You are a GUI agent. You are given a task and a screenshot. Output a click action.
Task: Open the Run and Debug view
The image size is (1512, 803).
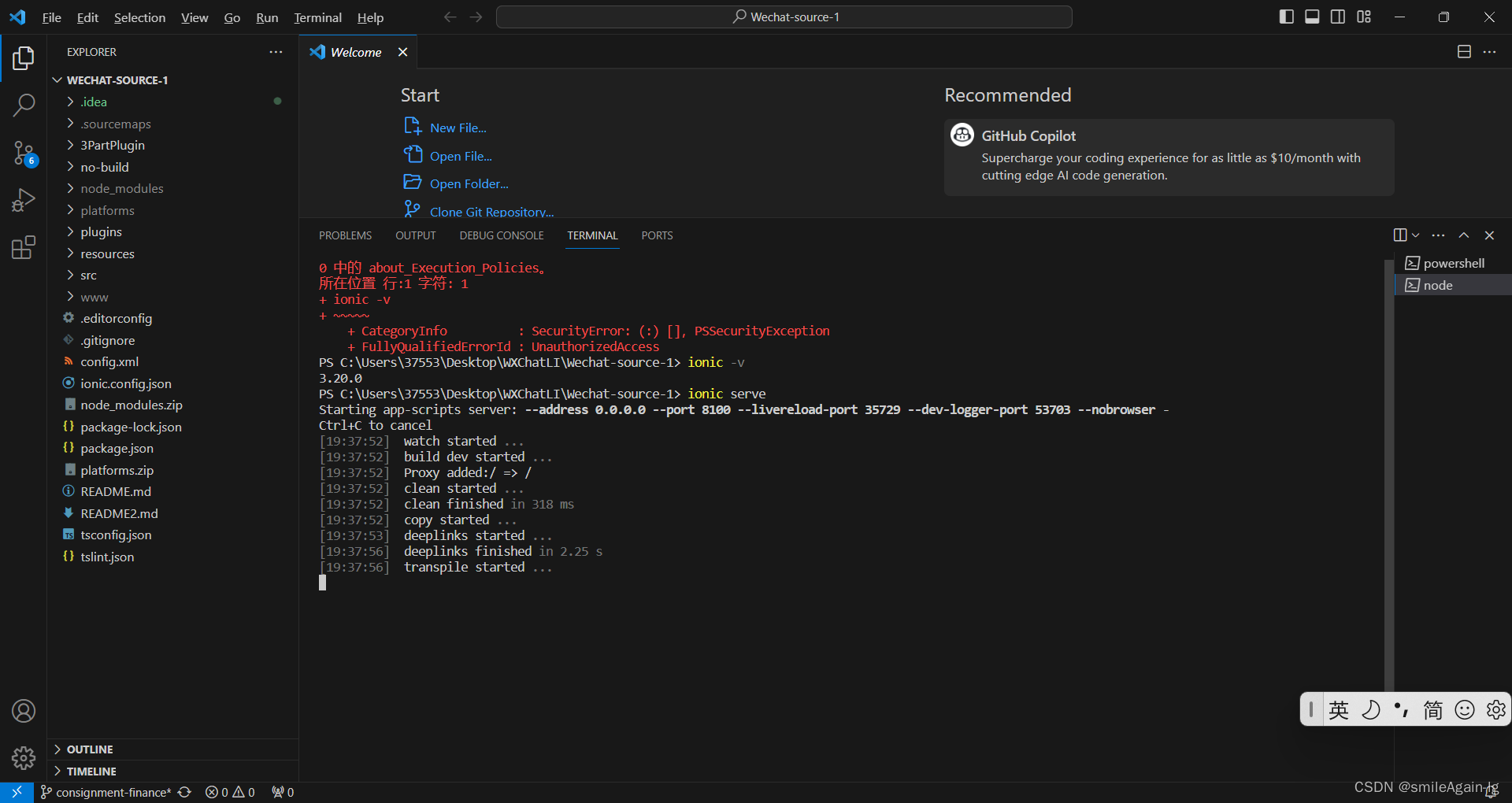24,200
